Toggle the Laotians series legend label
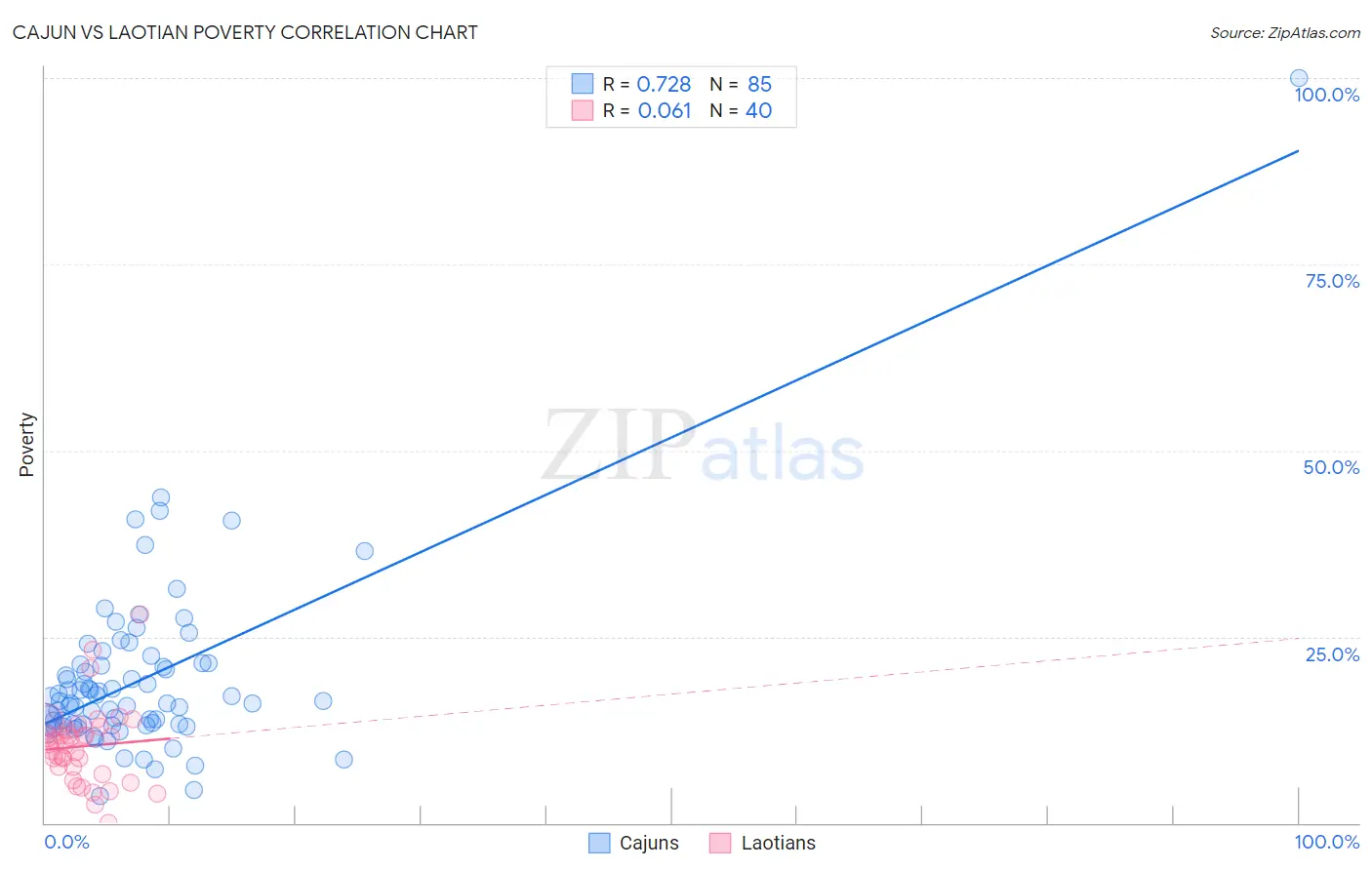 click(x=778, y=843)
